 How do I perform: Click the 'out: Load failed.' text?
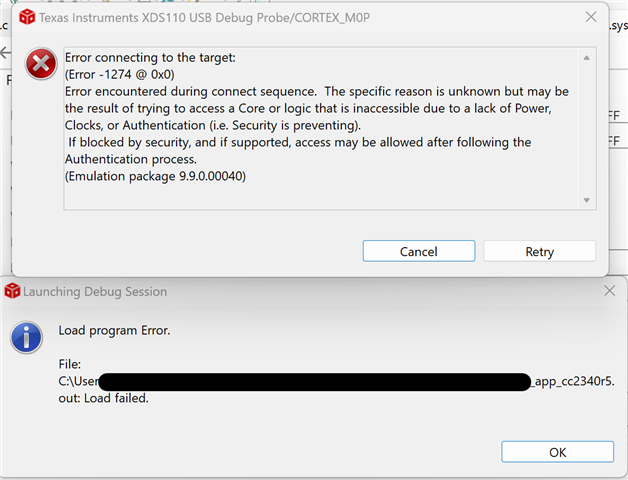point(104,398)
